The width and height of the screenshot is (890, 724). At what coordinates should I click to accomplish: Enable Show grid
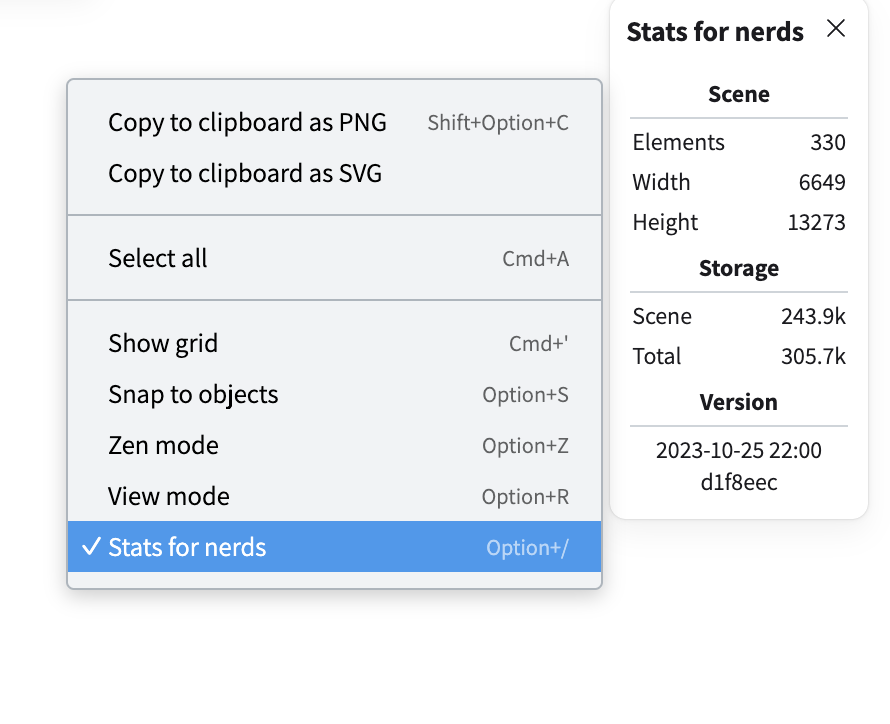[163, 343]
